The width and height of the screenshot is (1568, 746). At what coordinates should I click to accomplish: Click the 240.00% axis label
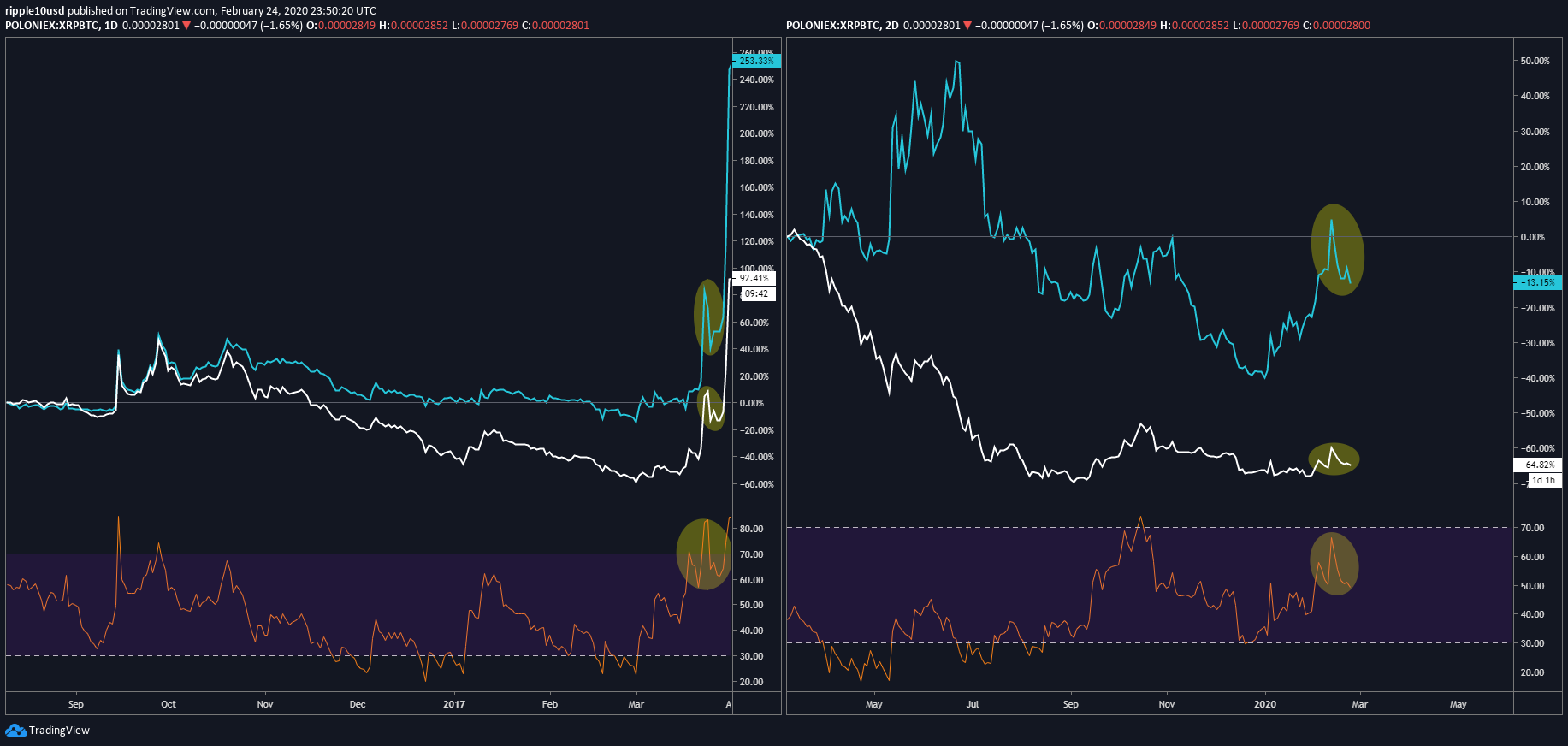point(757,80)
